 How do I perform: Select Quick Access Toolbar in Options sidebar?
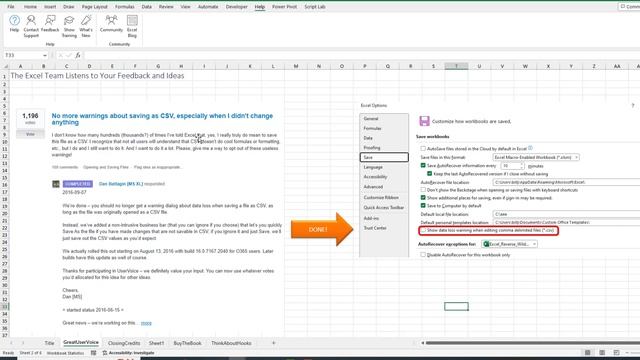click(384, 207)
